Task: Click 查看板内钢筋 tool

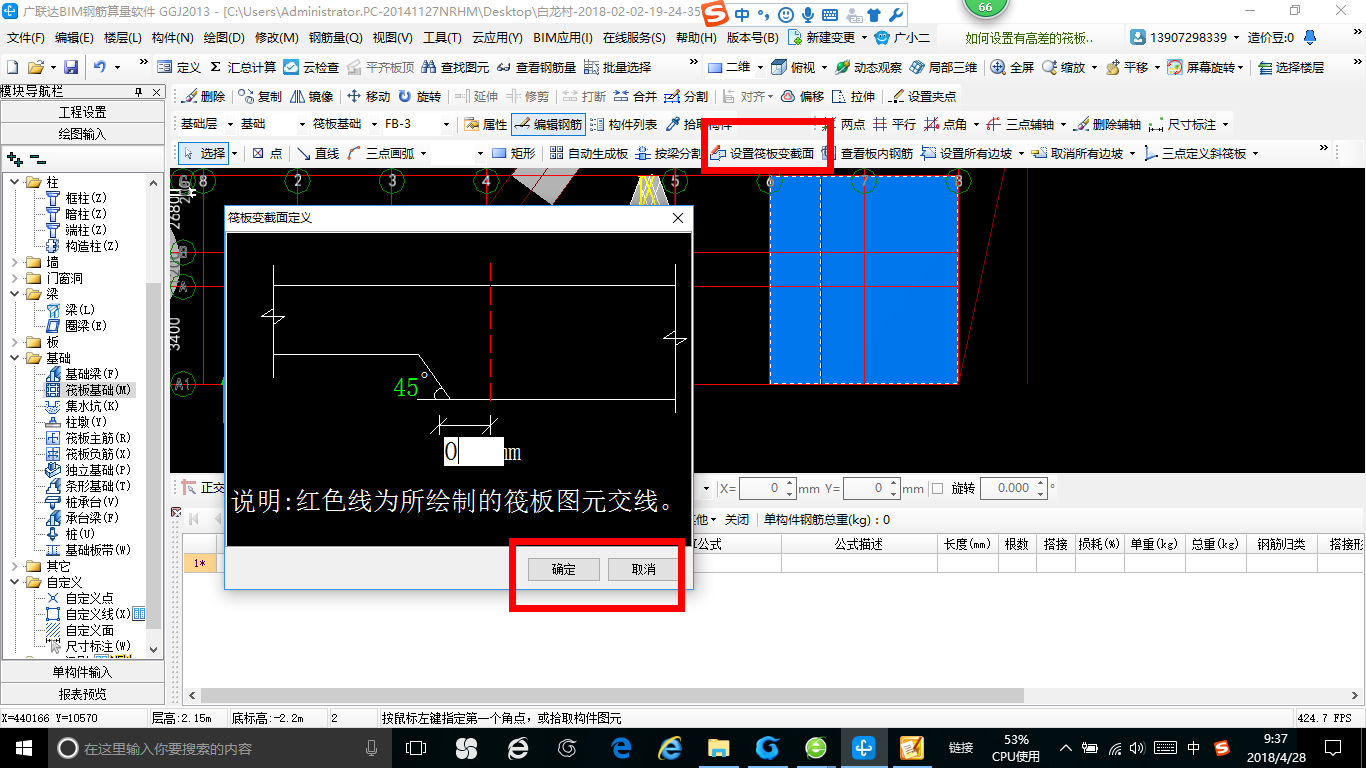Action: [x=867, y=154]
